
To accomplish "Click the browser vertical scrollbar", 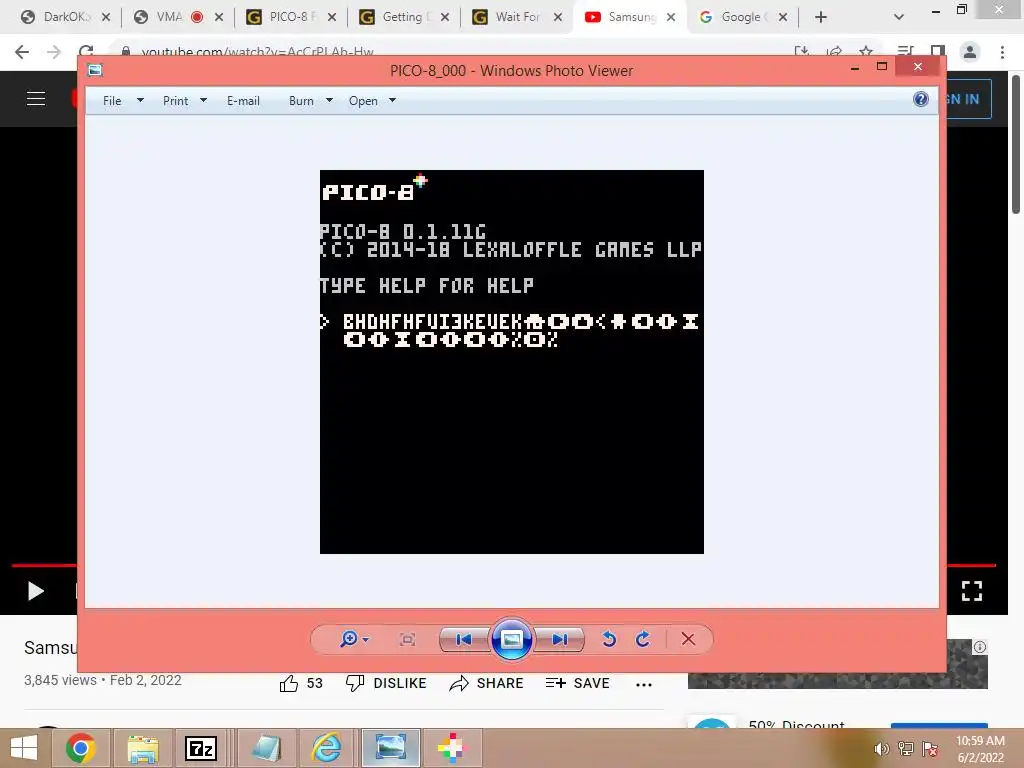I will pyautogui.click(x=1016, y=144).
